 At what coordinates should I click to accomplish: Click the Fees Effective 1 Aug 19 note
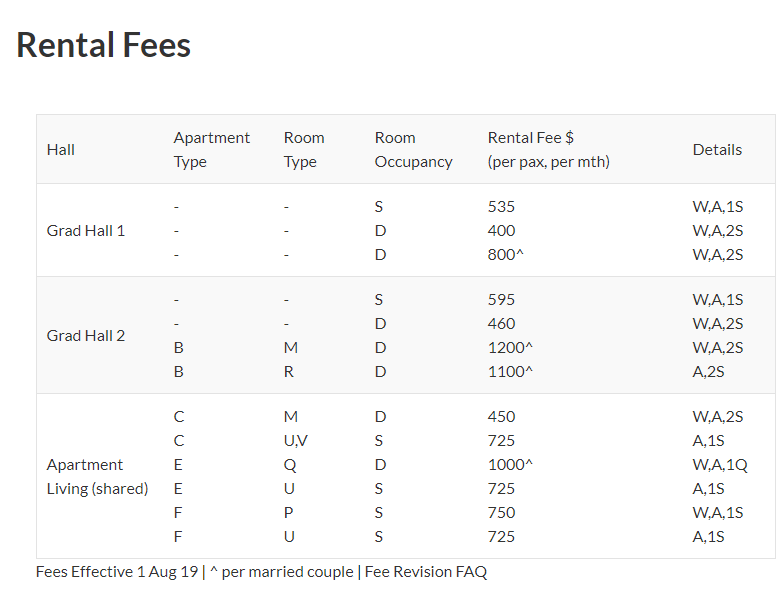pos(117,572)
